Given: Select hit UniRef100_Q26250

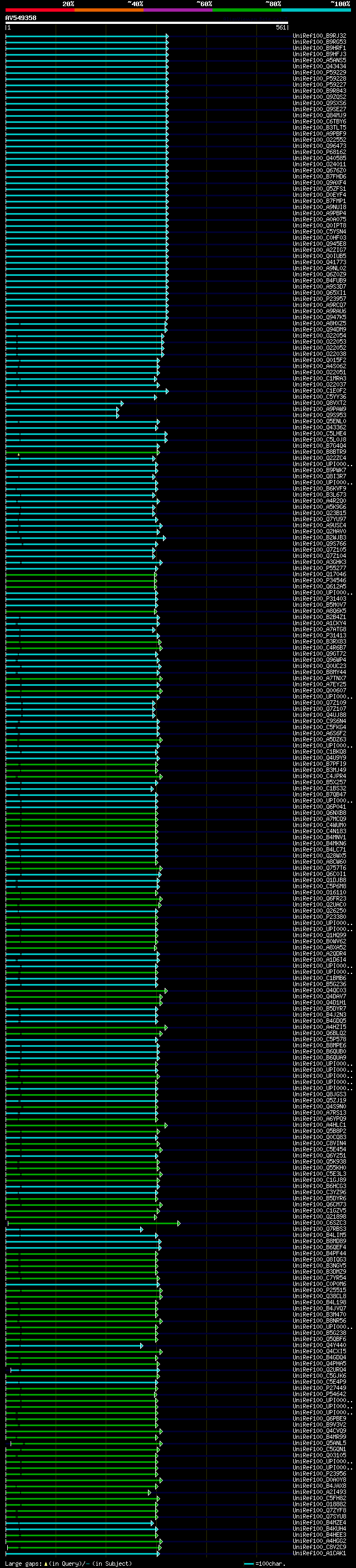Looking at the screenshot, I should [x=319, y=911].
